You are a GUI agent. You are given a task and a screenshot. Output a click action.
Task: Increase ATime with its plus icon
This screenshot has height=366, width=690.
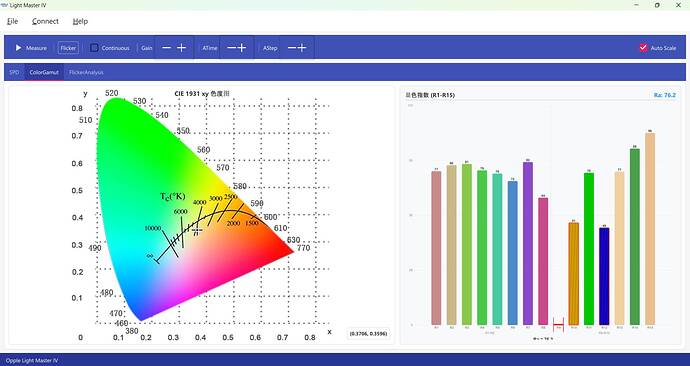point(242,48)
